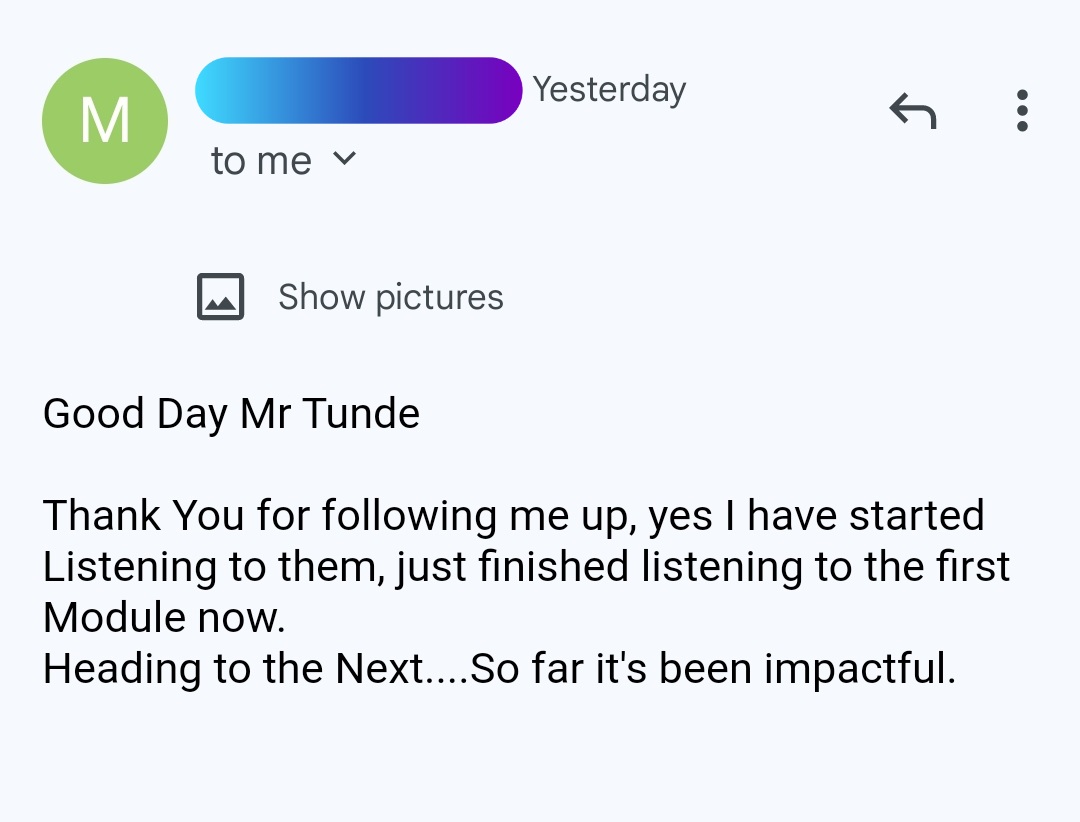Click the text "Module now."
1080x822 pixels.
coord(164,617)
